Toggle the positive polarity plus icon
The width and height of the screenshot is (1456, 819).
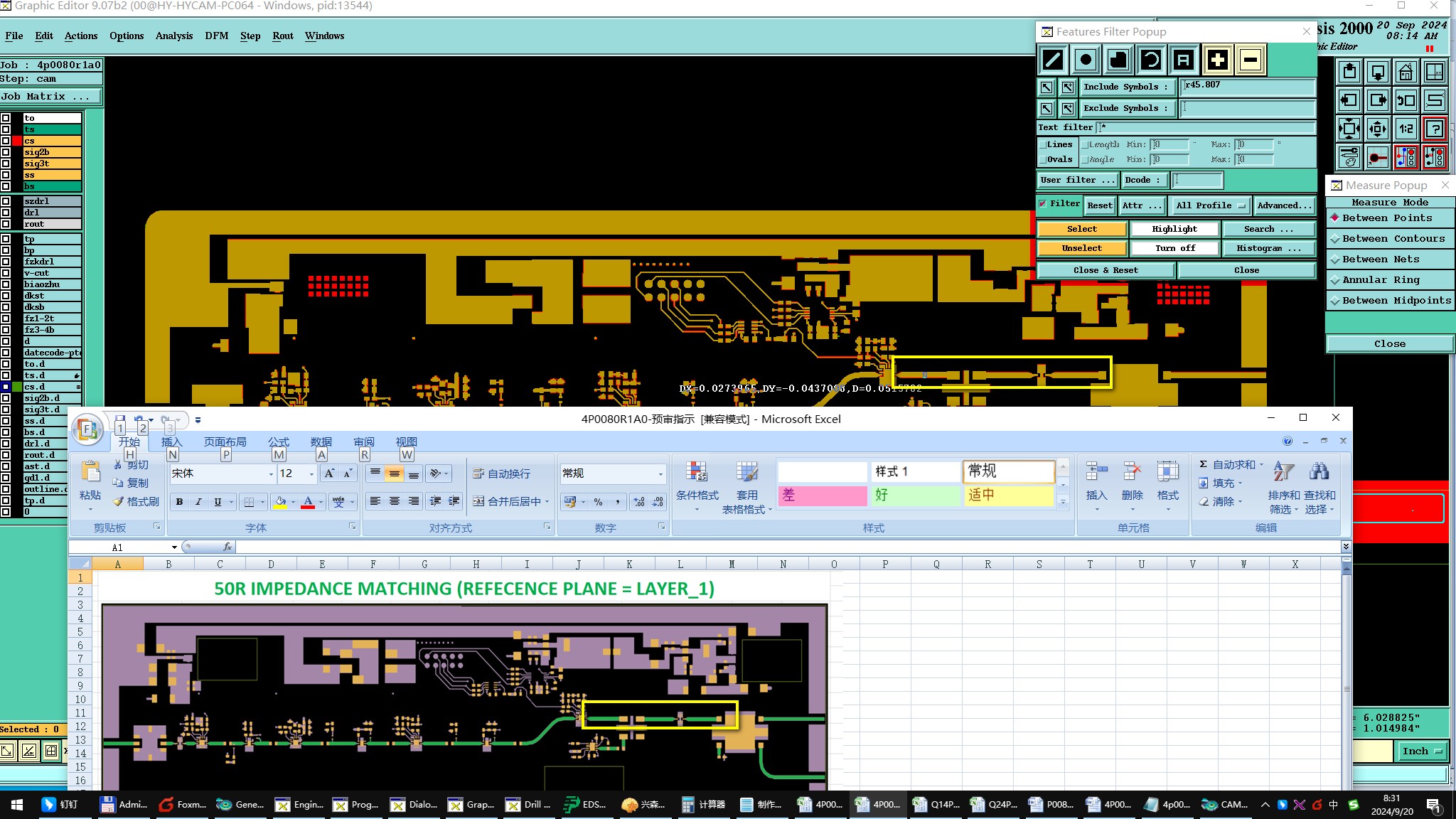pos(1217,60)
